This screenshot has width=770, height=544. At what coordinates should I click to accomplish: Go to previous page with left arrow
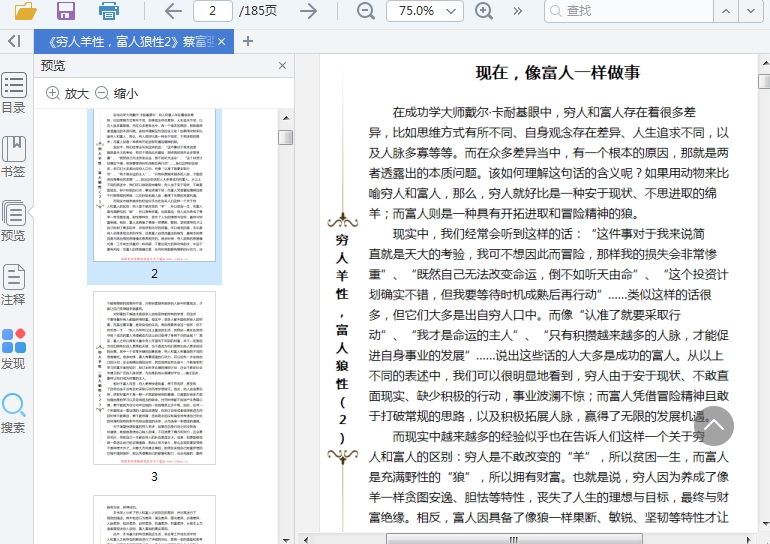pyautogui.click(x=172, y=11)
